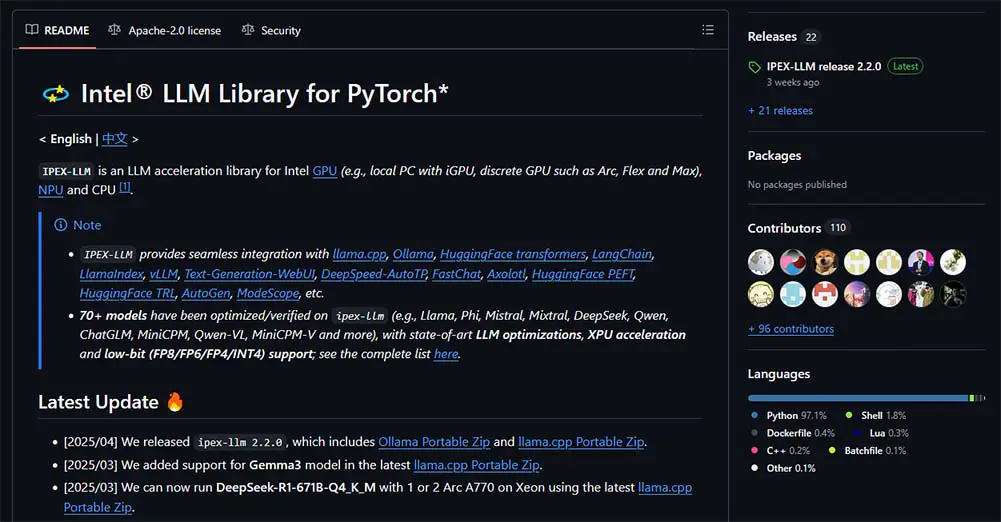The height and width of the screenshot is (522, 1001).
Task: Open the pale olive-yellow identicon avatar
Action: [889, 262]
